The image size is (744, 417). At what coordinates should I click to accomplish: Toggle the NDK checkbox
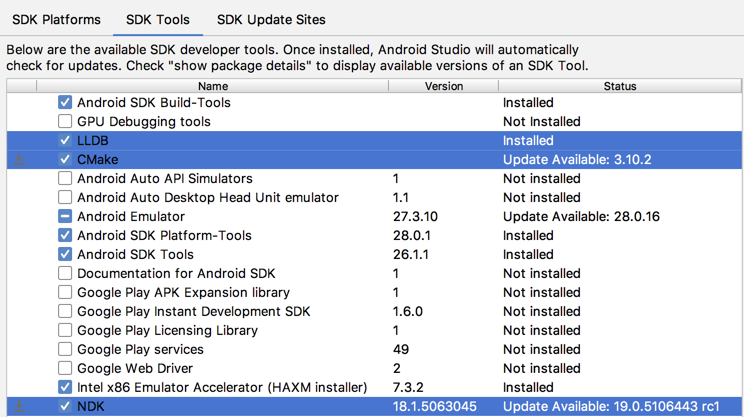[65, 407]
